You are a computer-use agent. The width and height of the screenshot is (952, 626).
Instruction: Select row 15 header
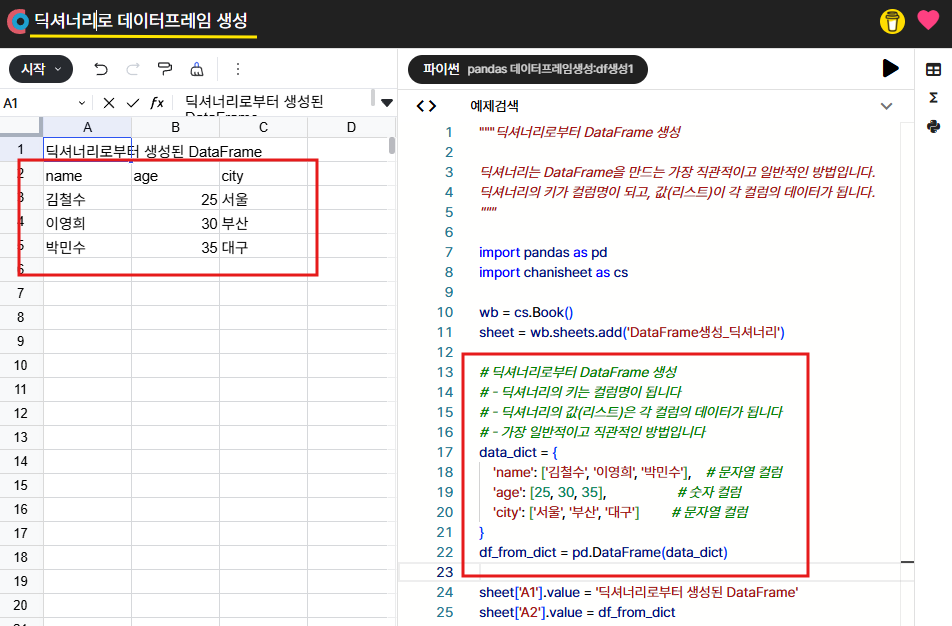coord(21,485)
